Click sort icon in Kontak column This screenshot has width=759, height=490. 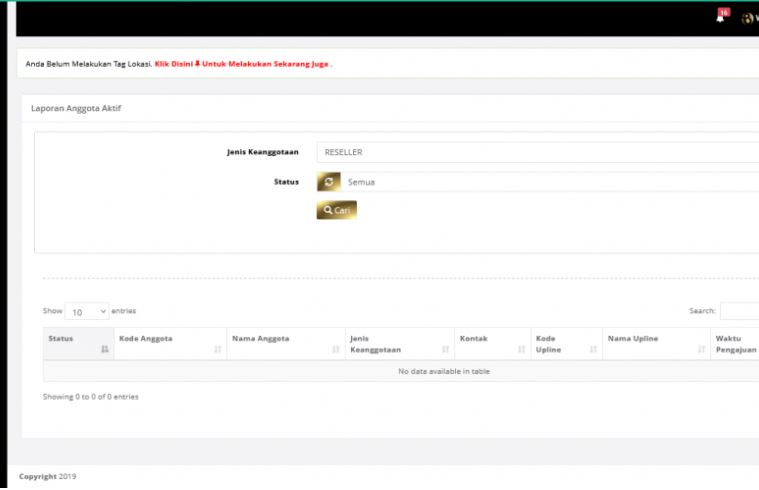[521, 349]
